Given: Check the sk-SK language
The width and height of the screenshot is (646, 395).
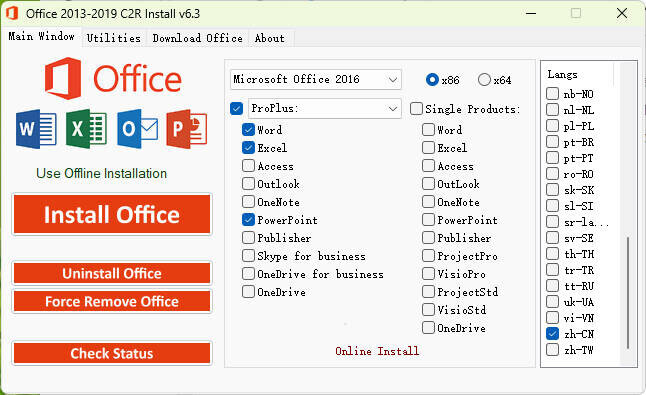Looking at the screenshot, I should pyautogui.click(x=552, y=190).
